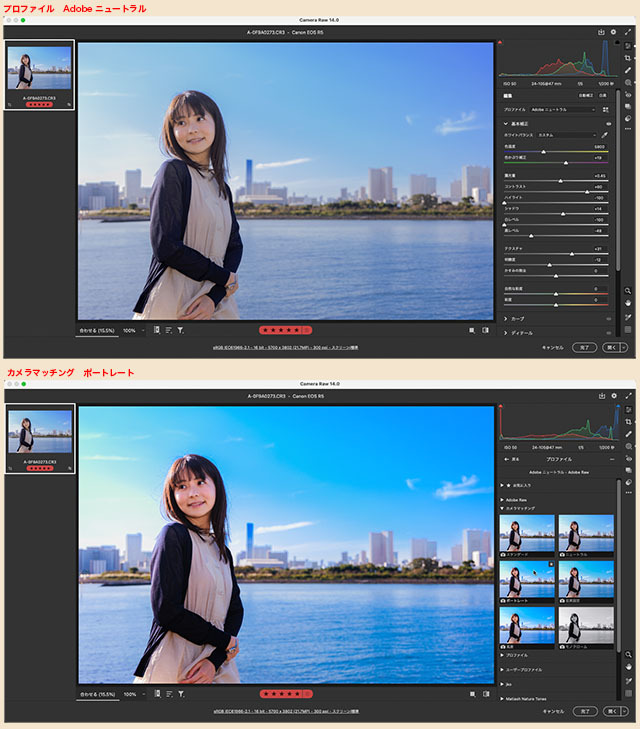Expand the ディテール panel
The width and height of the screenshot is (640, 729).
[506, 332]
